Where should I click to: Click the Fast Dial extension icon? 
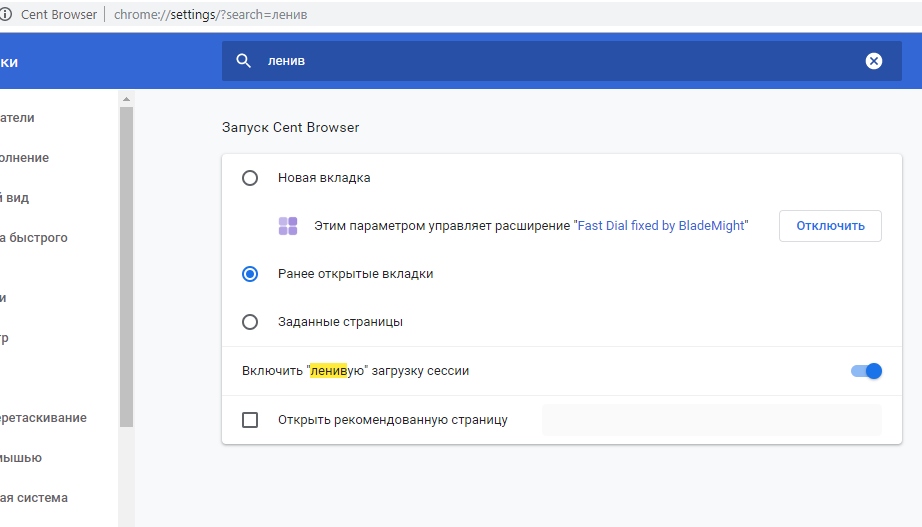[x=288, y=226]
